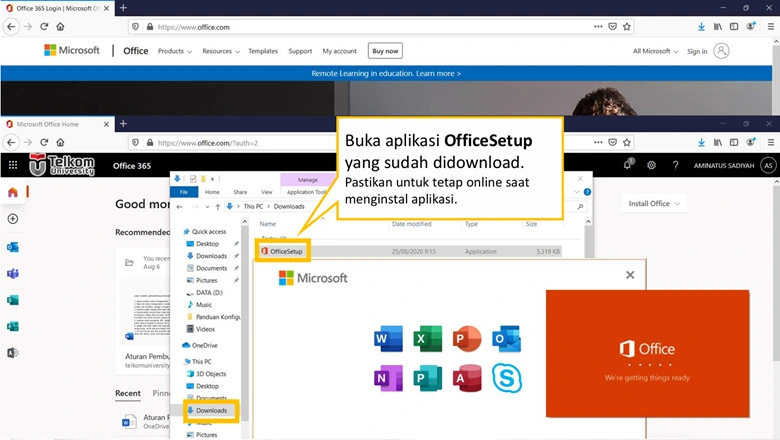Click Sign in link

point(697,51)
